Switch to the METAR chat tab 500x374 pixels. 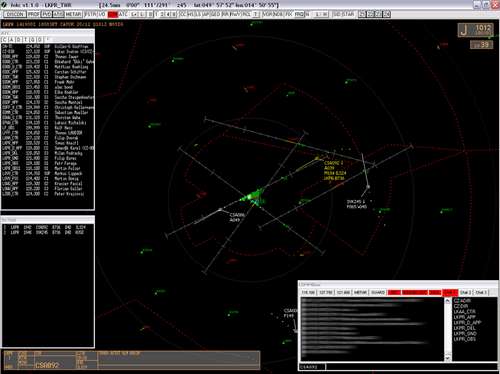tap(360, 292)
